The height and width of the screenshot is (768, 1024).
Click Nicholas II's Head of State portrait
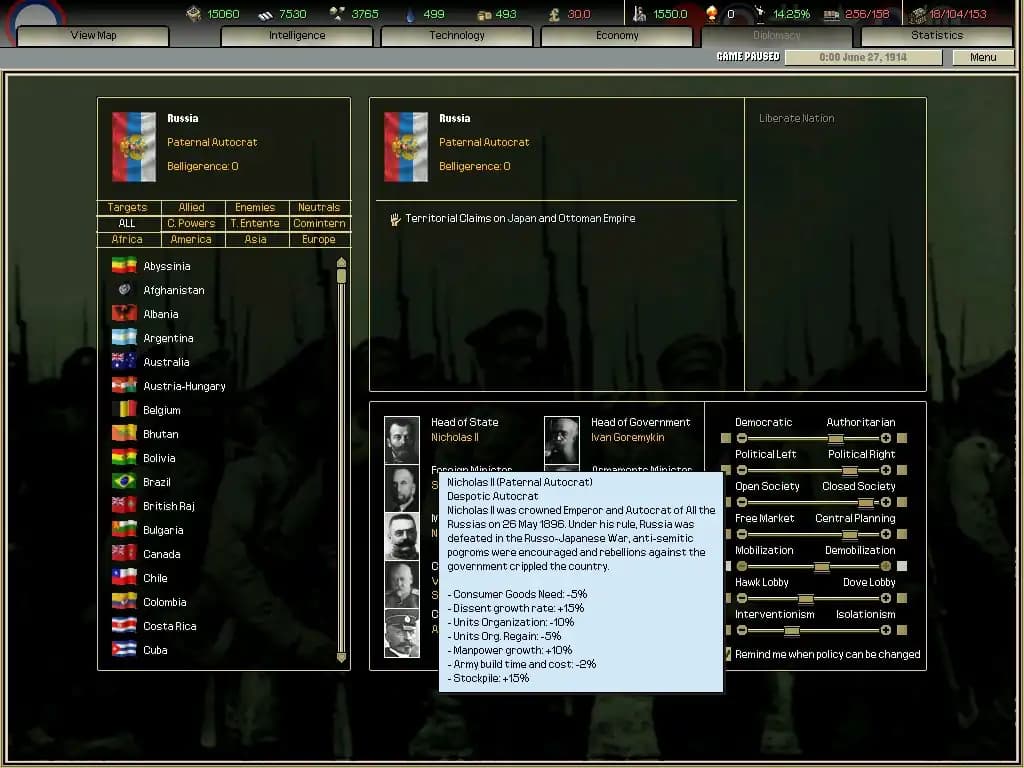click(x=401, y=440)
